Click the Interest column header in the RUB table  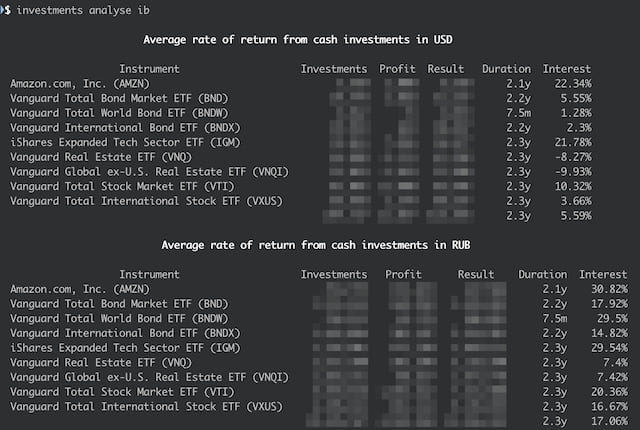tap(603, 275)
